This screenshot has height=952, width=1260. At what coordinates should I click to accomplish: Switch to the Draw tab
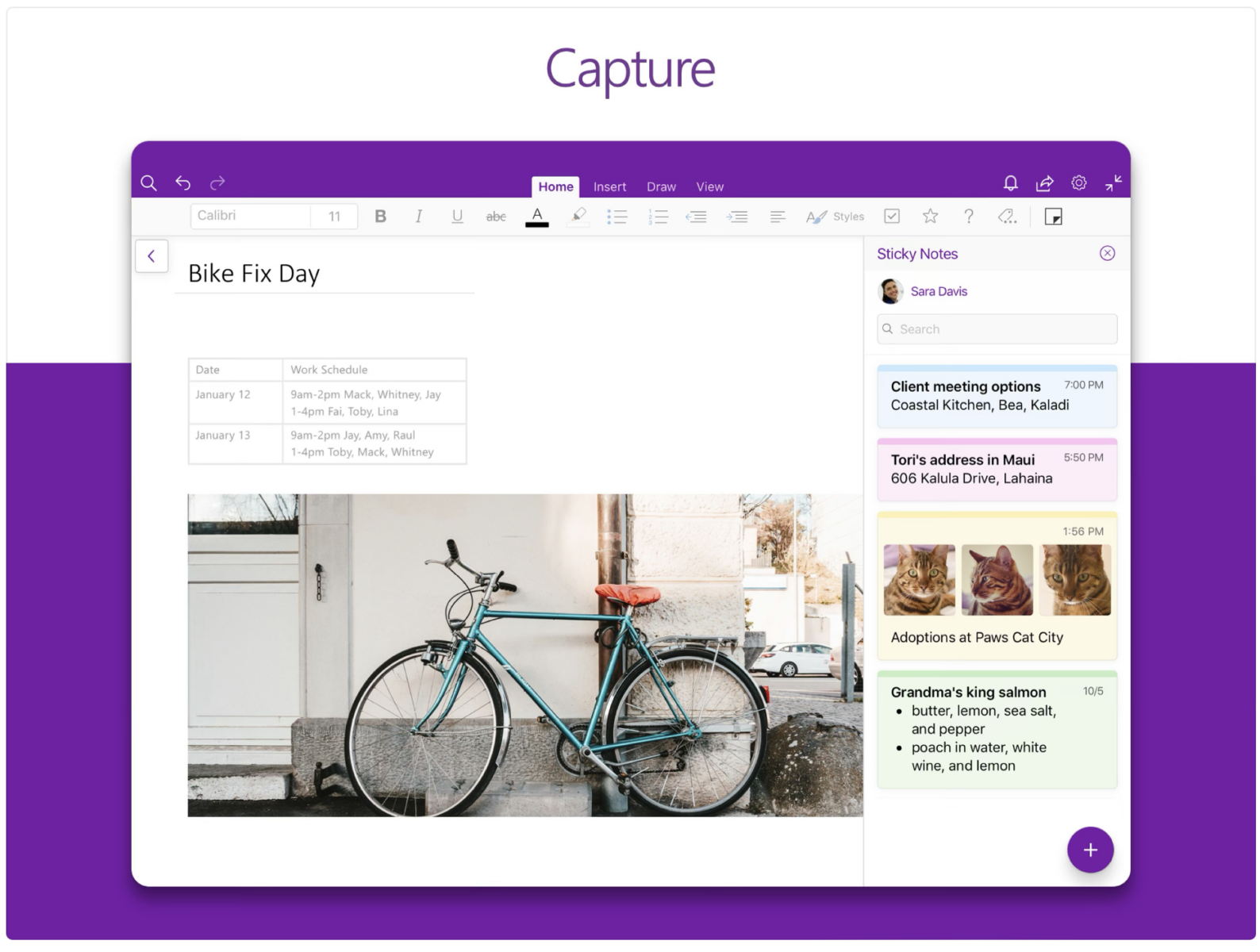661,186
